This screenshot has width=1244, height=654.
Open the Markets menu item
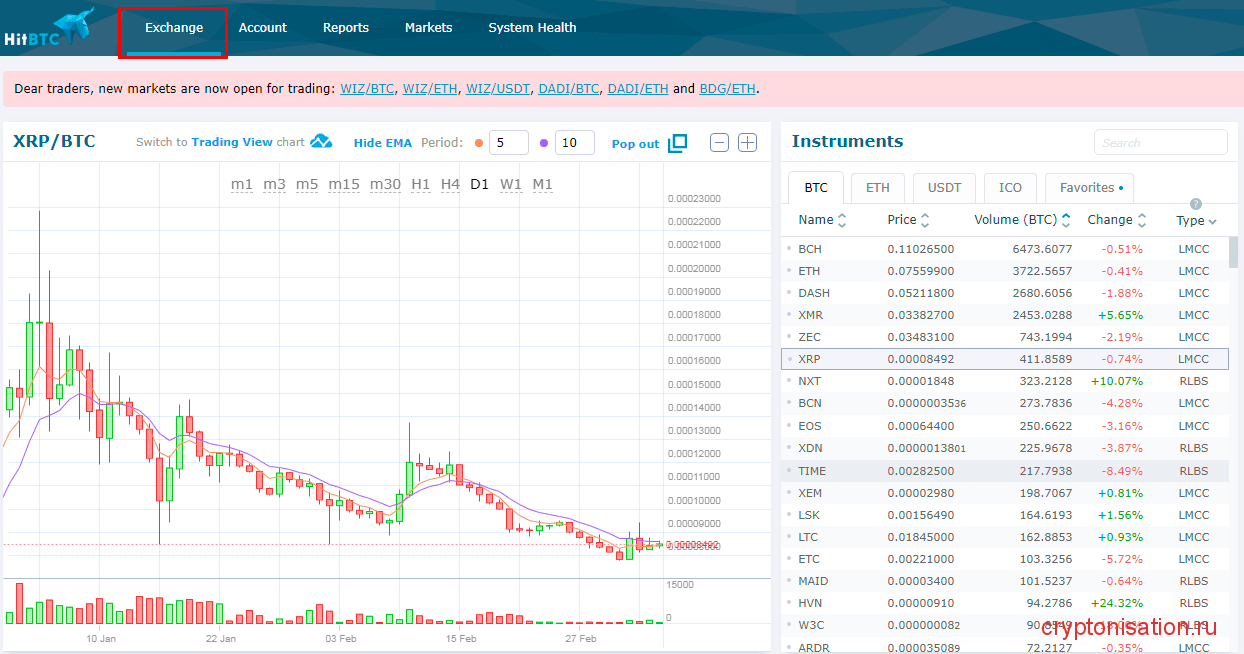pos(428,28)
